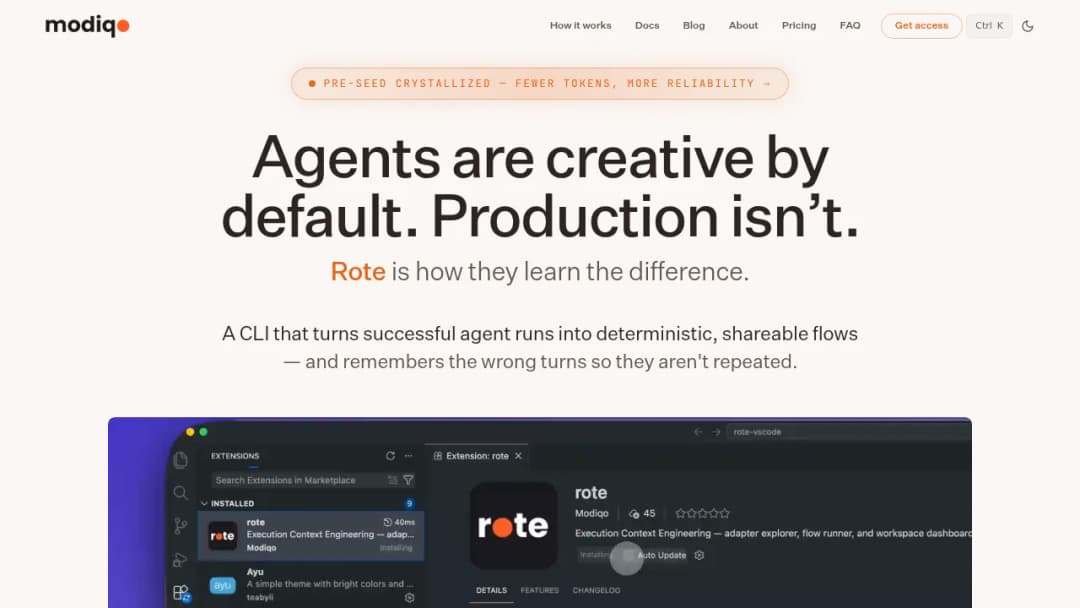Clear extensions search results icon
Screen dimensions: 1080x608
393,480
